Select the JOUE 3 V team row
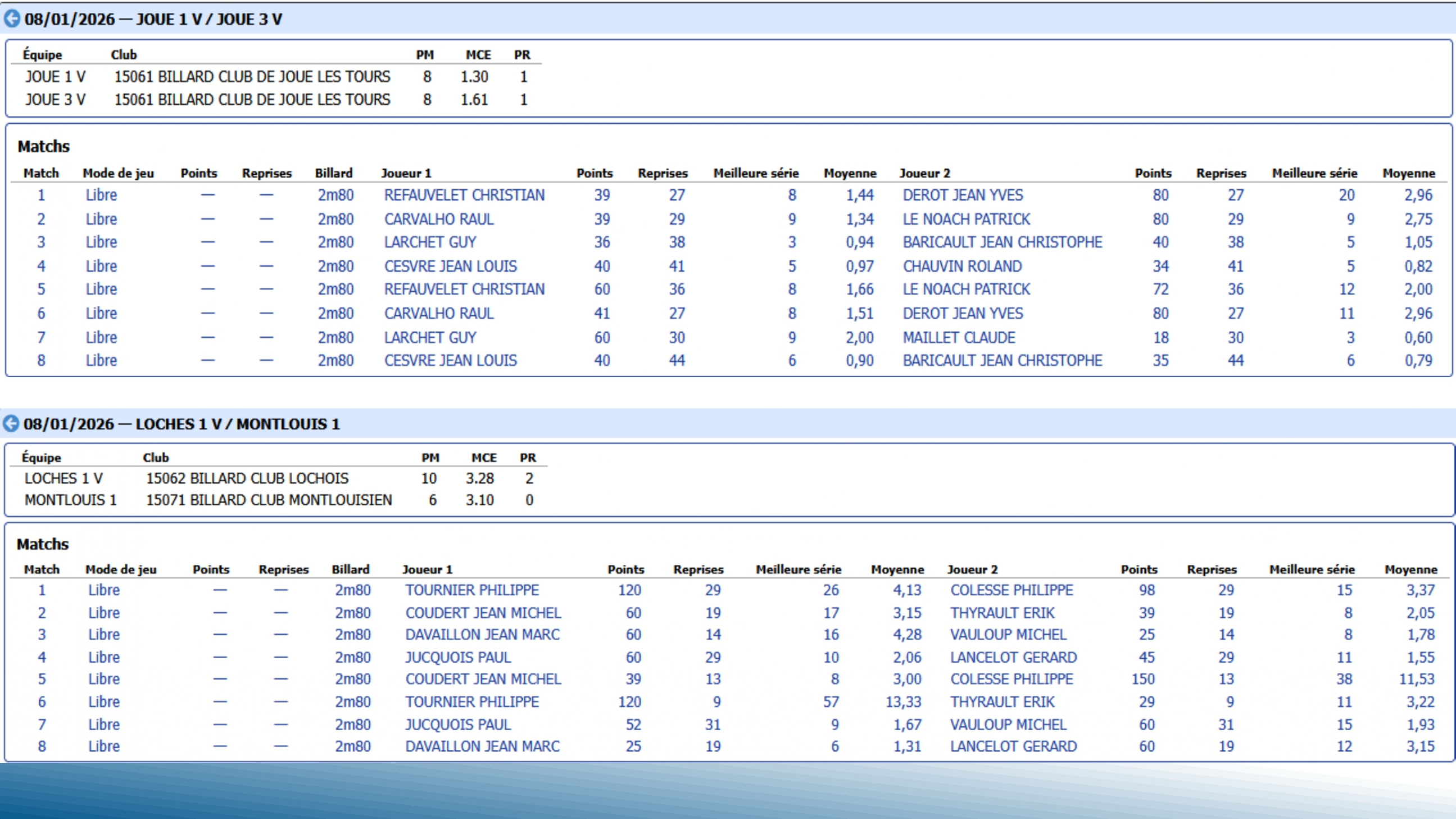 point(56,99)
